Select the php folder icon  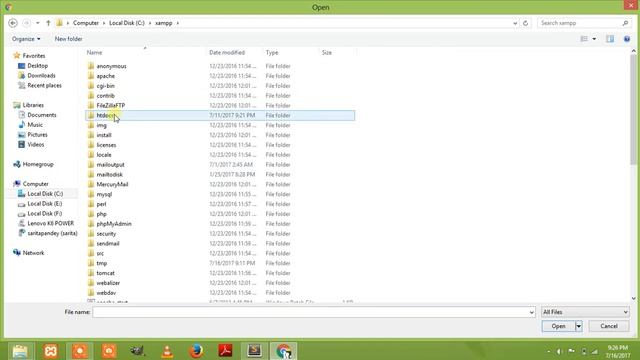[x=91, y=213]
